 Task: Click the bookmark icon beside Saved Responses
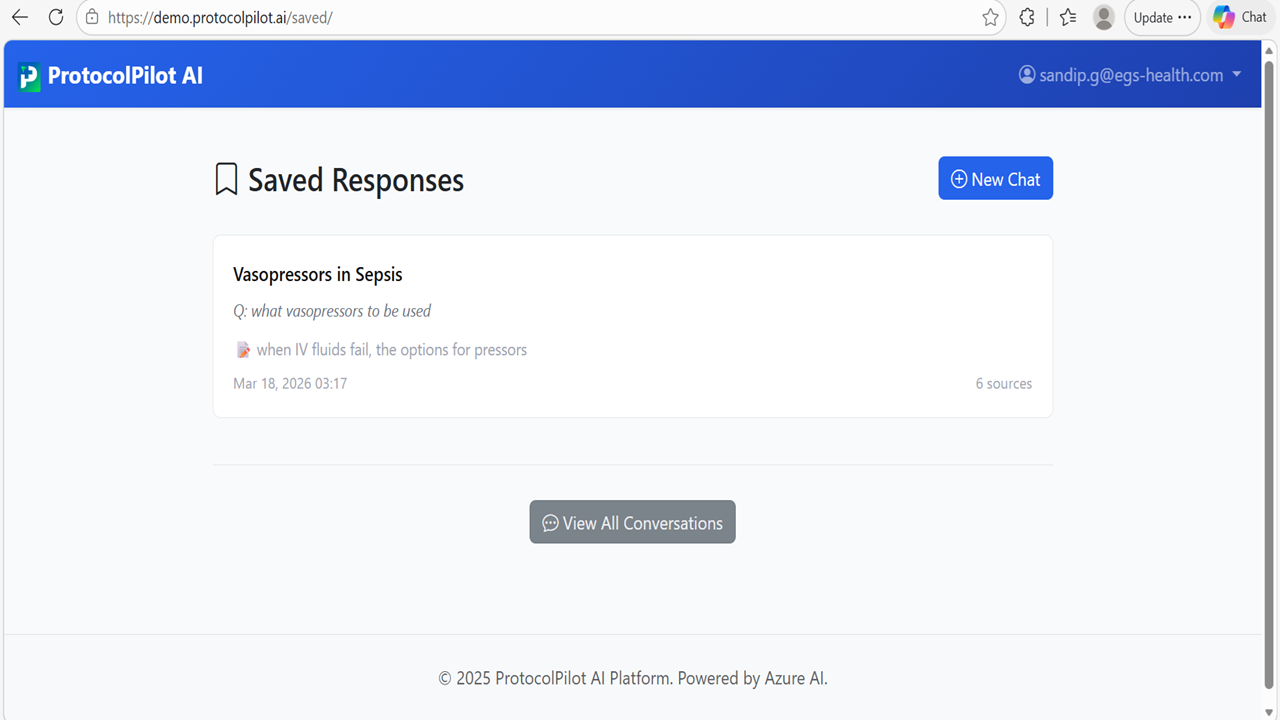coord(226,180)
